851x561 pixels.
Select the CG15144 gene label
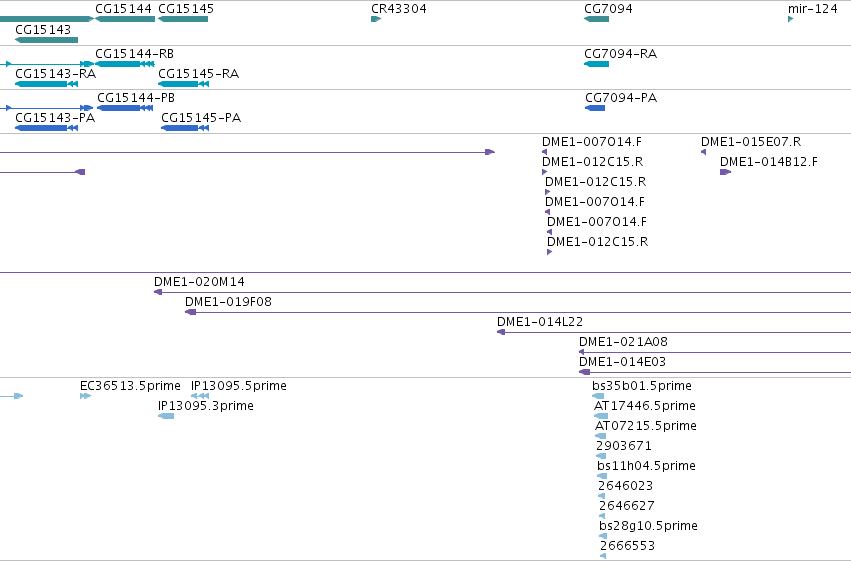(x=123, y=9)
